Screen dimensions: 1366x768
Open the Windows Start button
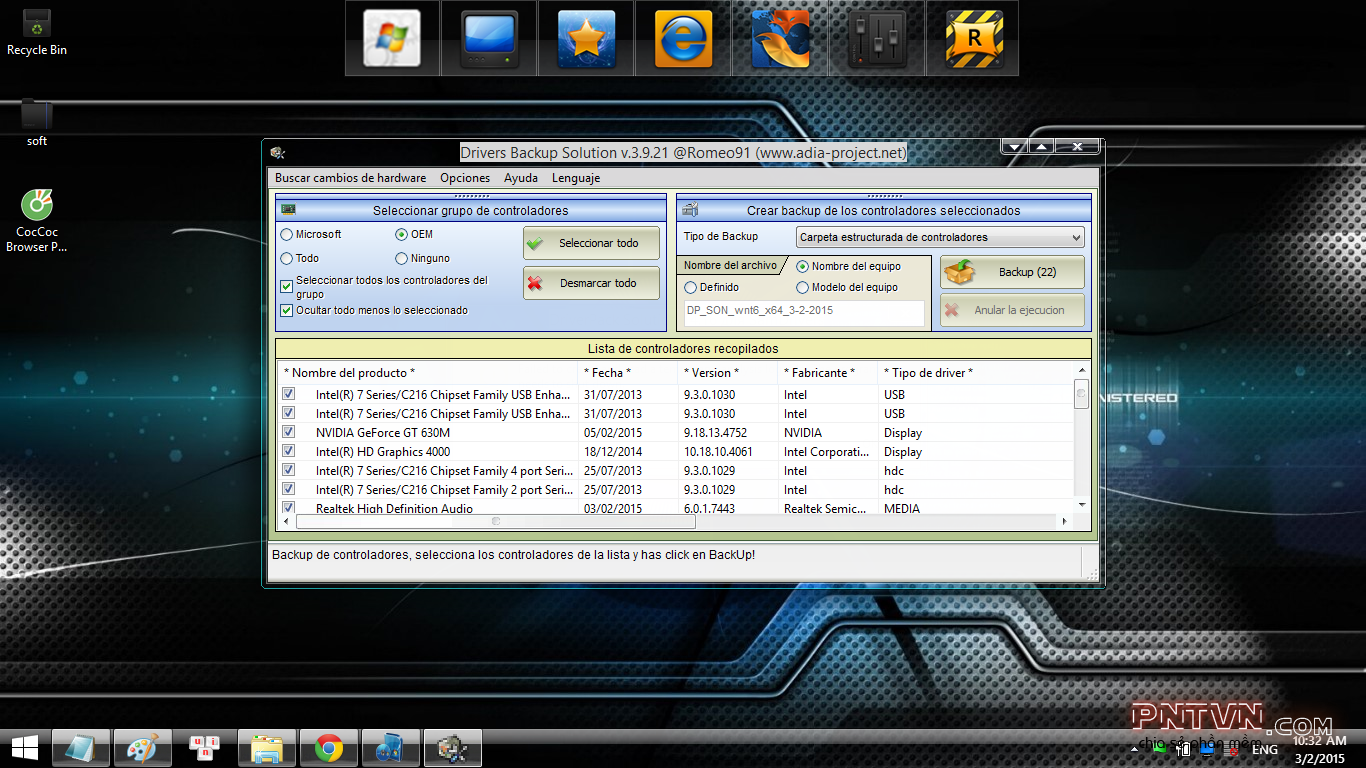[25, 748]
